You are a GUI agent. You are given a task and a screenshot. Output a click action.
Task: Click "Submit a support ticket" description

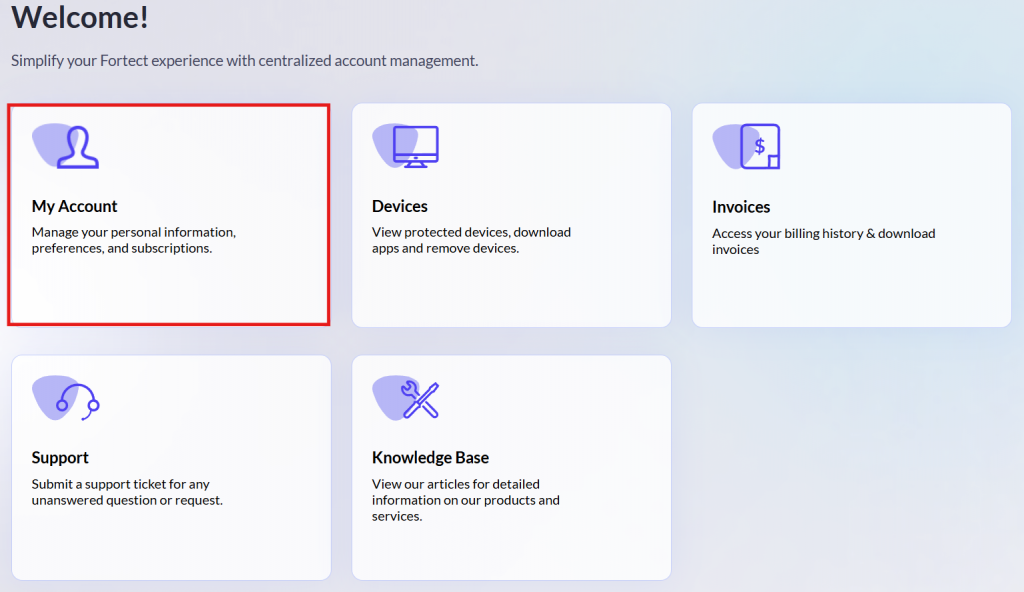pos(127,492)
